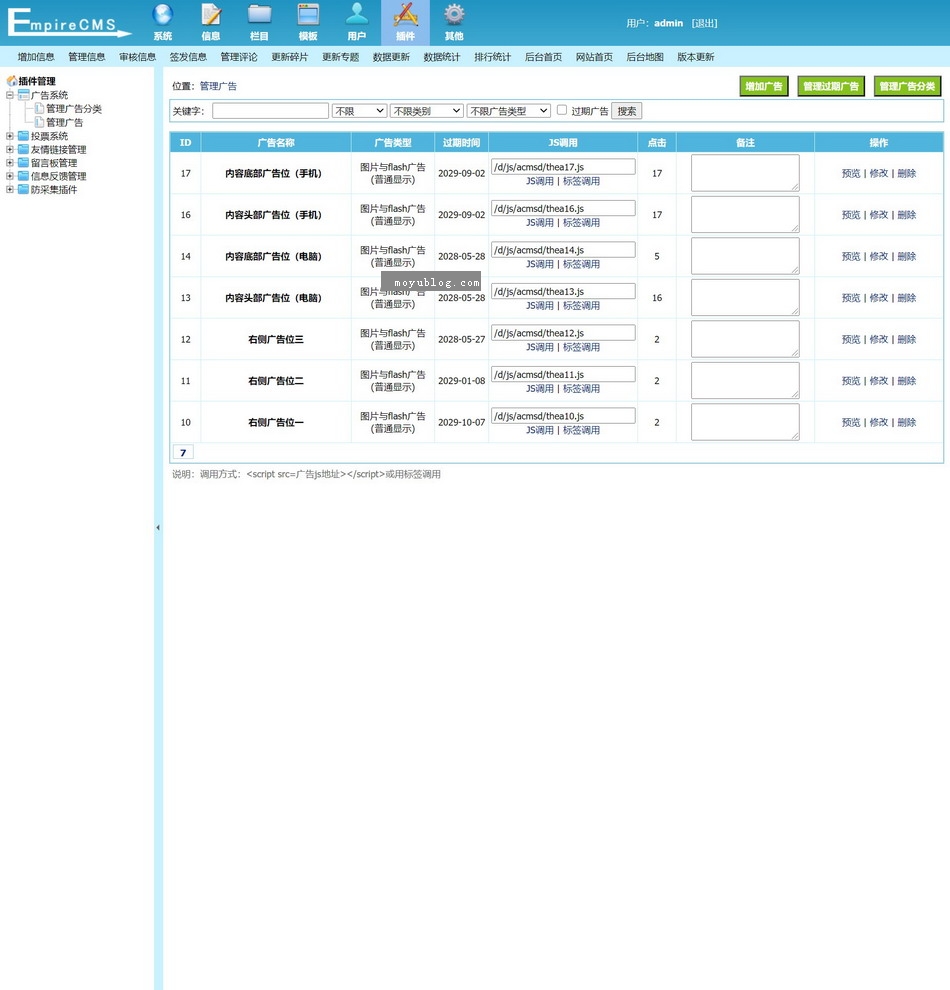This screenshot has height=990, width=950.
Task: Open 审核信息 in the submenu bar
Action: [137, 57]
